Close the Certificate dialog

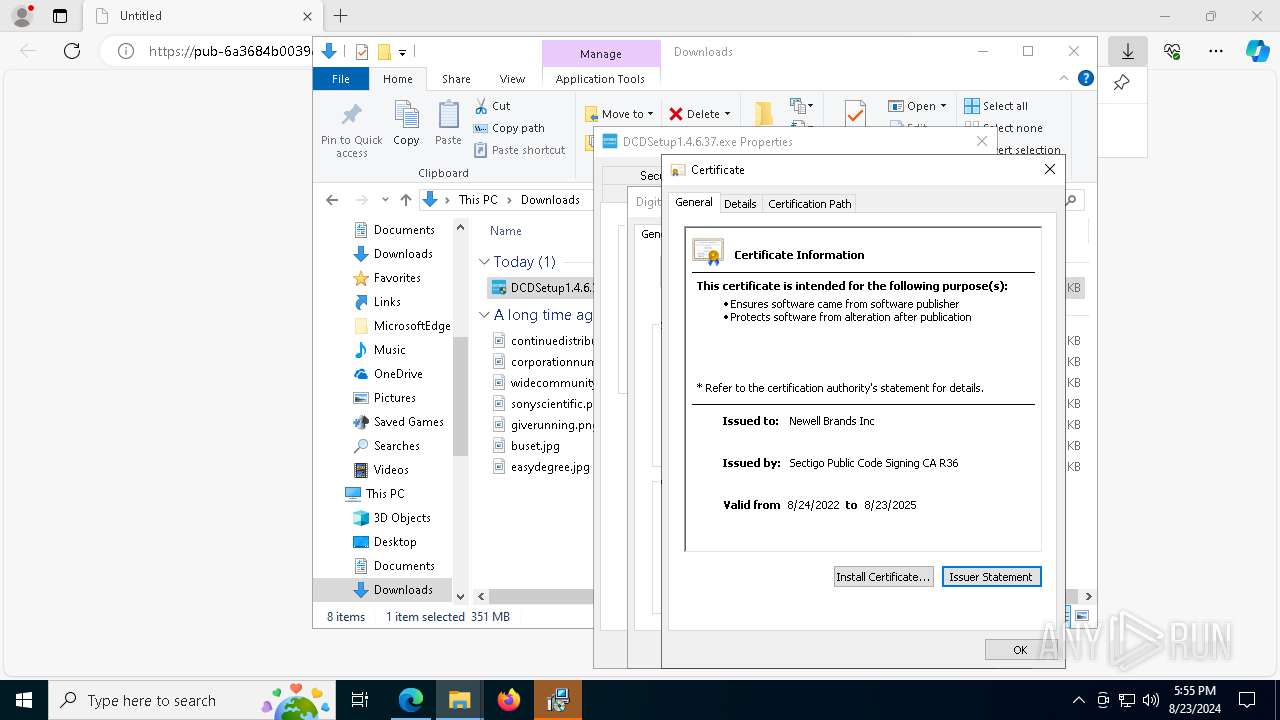(x=1050, y=170)
